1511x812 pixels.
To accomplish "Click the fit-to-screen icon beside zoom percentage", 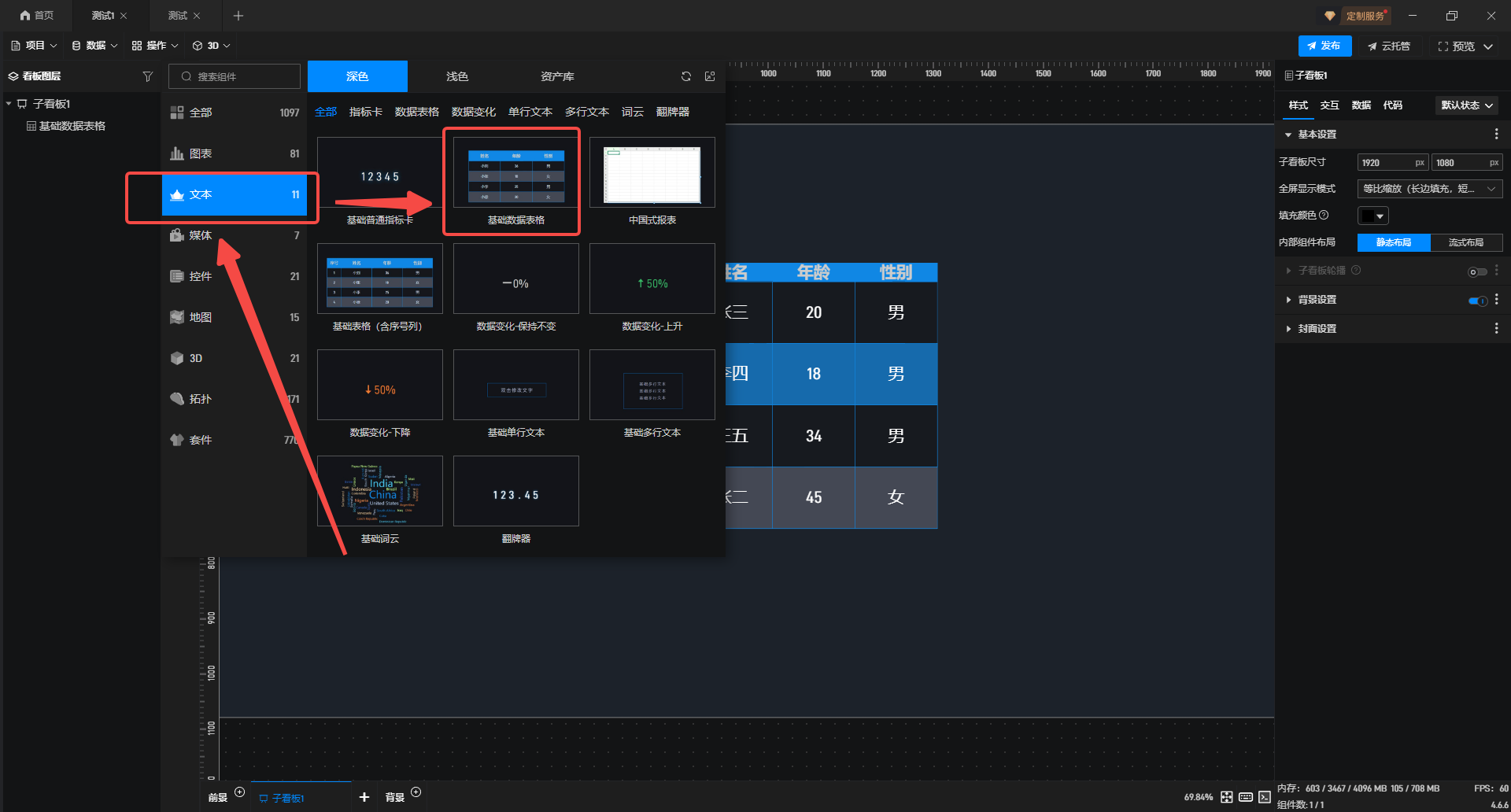I will [x=1227, y=797].
